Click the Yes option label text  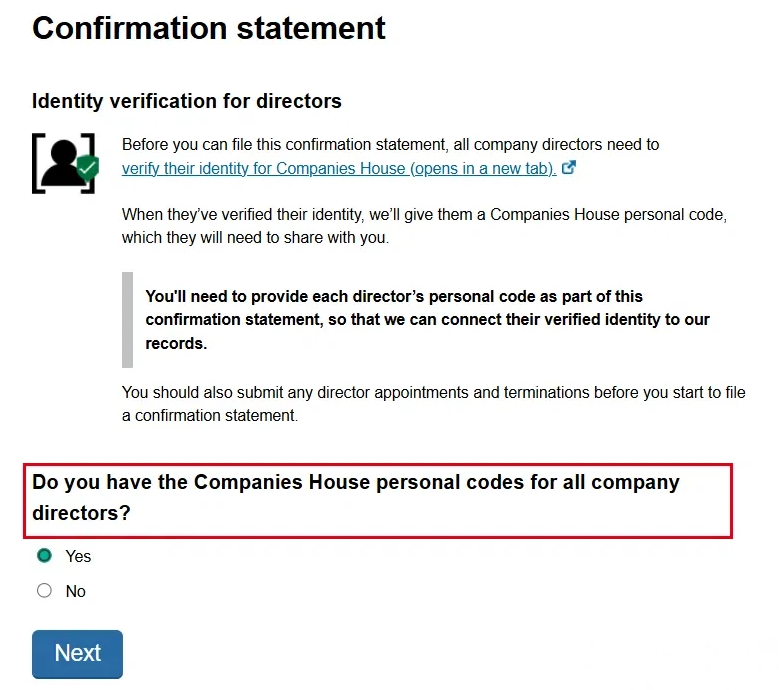click(78, 556)
